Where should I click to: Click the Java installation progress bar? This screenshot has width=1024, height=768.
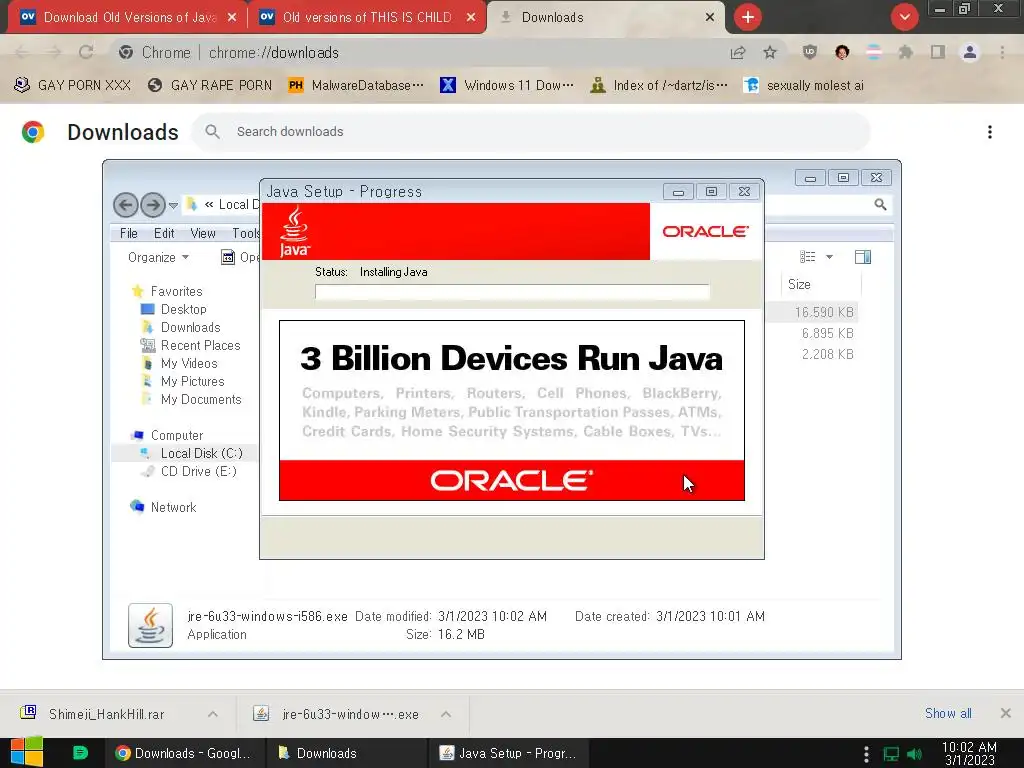pyautogui.click(x=512, y=291)
